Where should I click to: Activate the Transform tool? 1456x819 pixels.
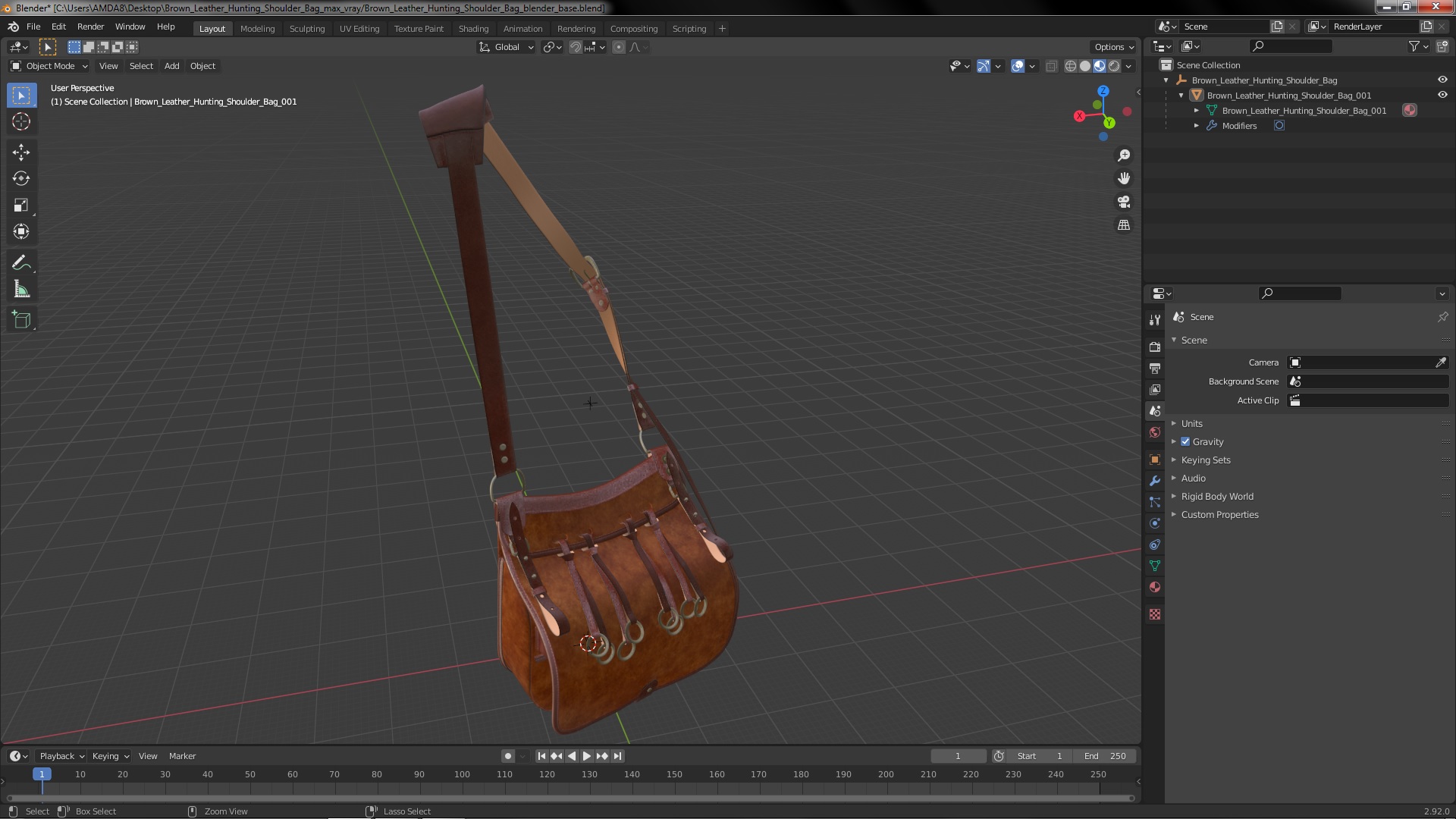(21, 232)
